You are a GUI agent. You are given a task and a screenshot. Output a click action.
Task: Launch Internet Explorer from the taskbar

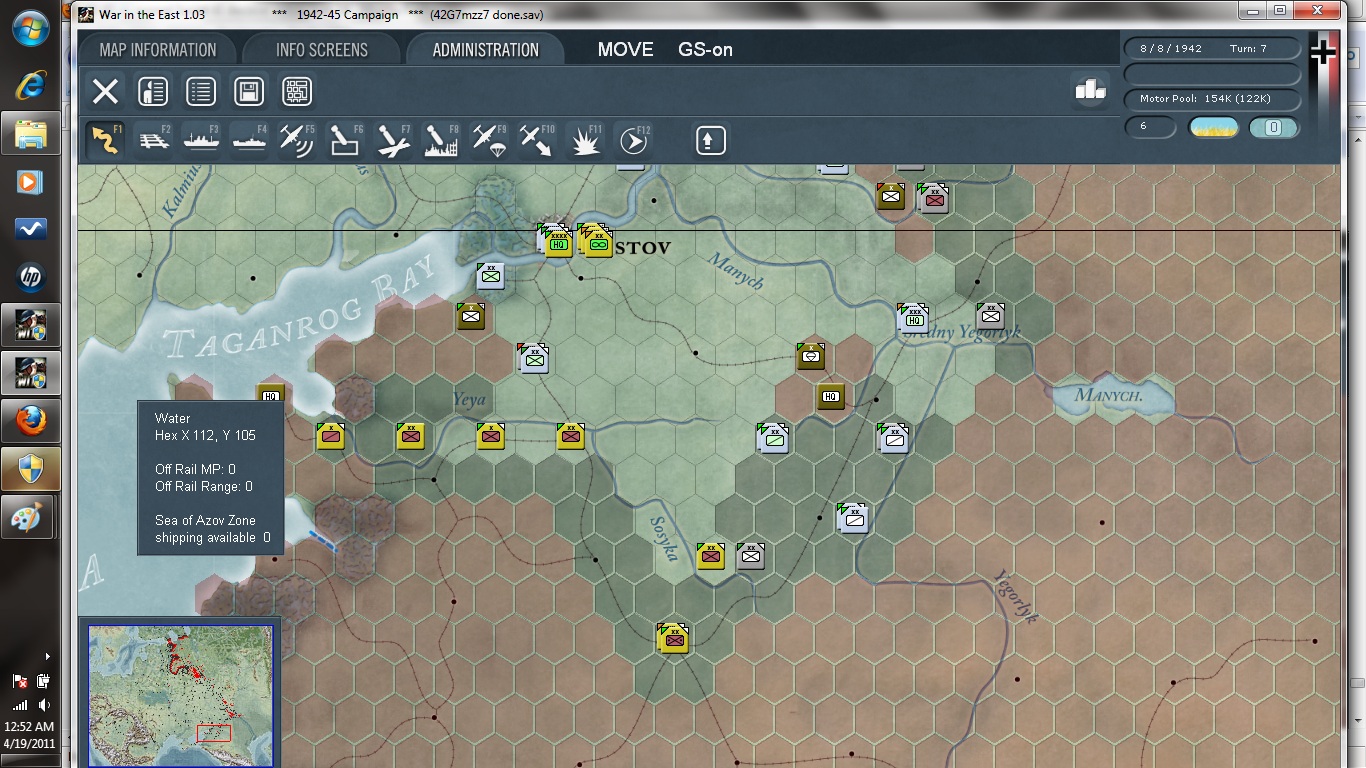[31, 86]
